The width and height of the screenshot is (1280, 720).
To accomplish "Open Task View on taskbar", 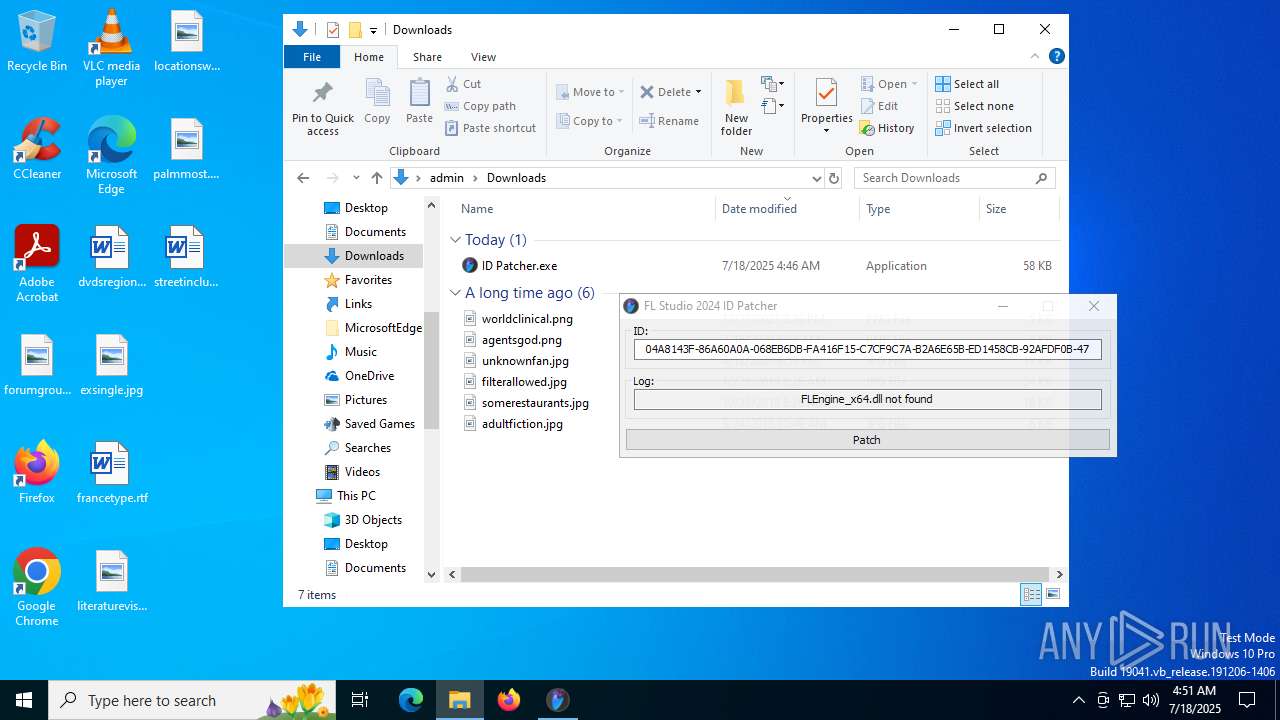I will (360, 700).
